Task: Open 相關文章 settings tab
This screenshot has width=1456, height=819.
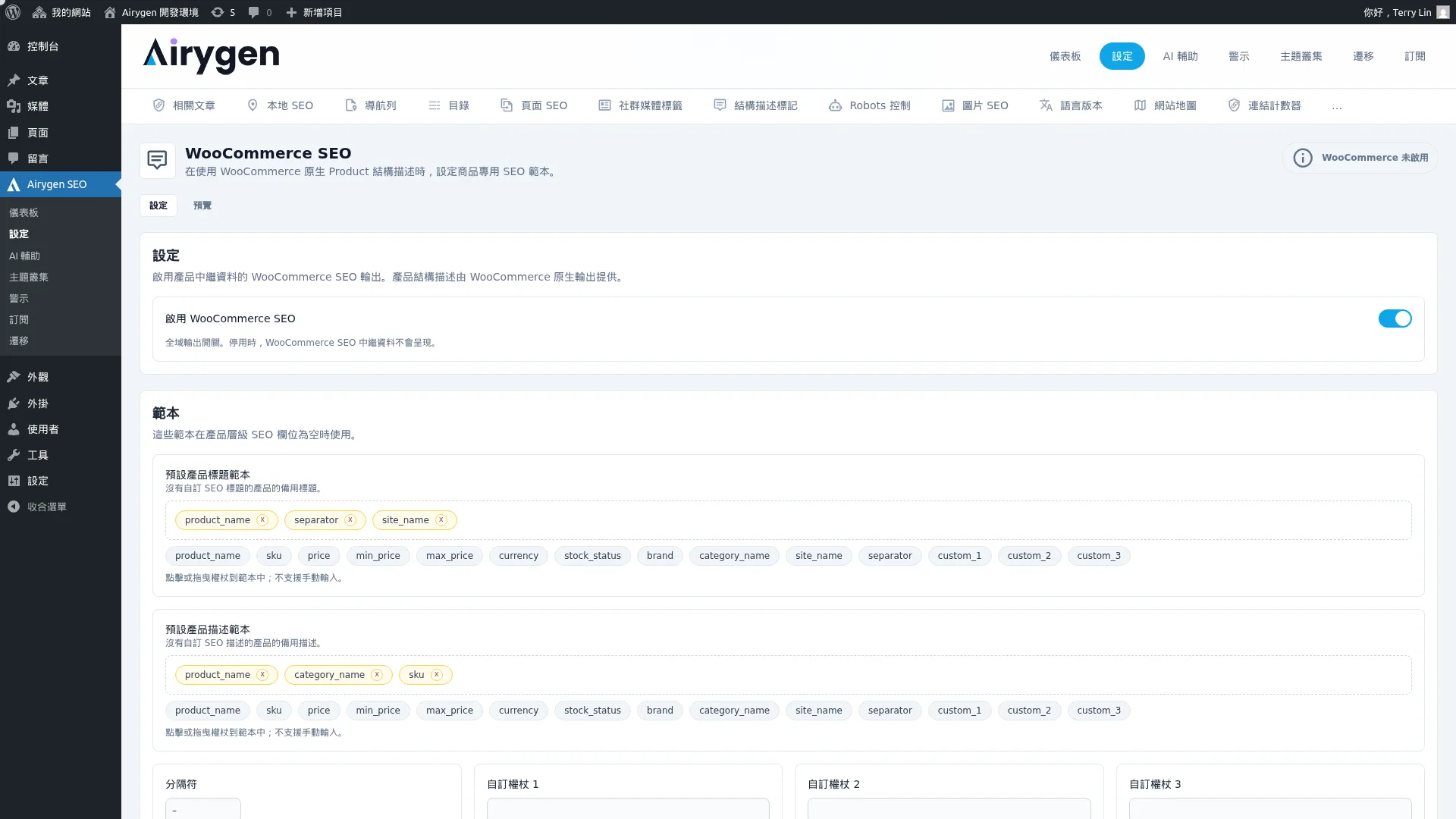Action: 184,105
